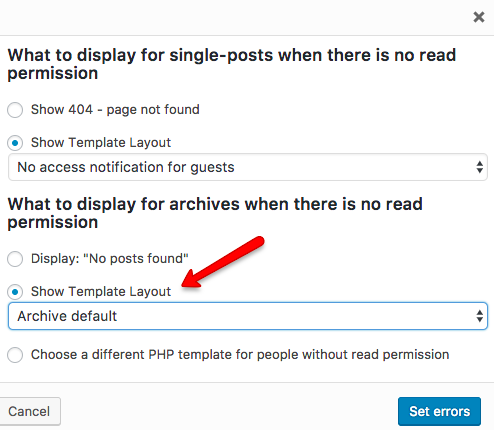Image resolution: width=494 pixels, height=430 pixels.
Task: Click the Show Template Layout label under single-posts
Action: 101,143
